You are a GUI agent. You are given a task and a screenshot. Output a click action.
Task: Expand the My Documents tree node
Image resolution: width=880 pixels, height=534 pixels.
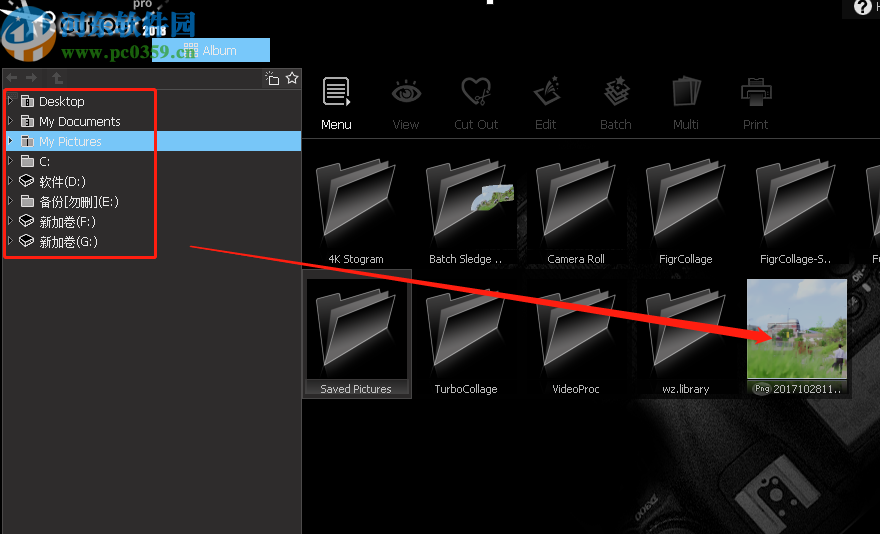pos(11,121)
